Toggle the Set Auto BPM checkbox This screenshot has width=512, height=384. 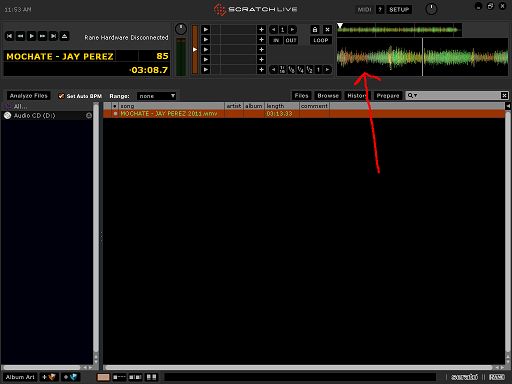[61, 96]
